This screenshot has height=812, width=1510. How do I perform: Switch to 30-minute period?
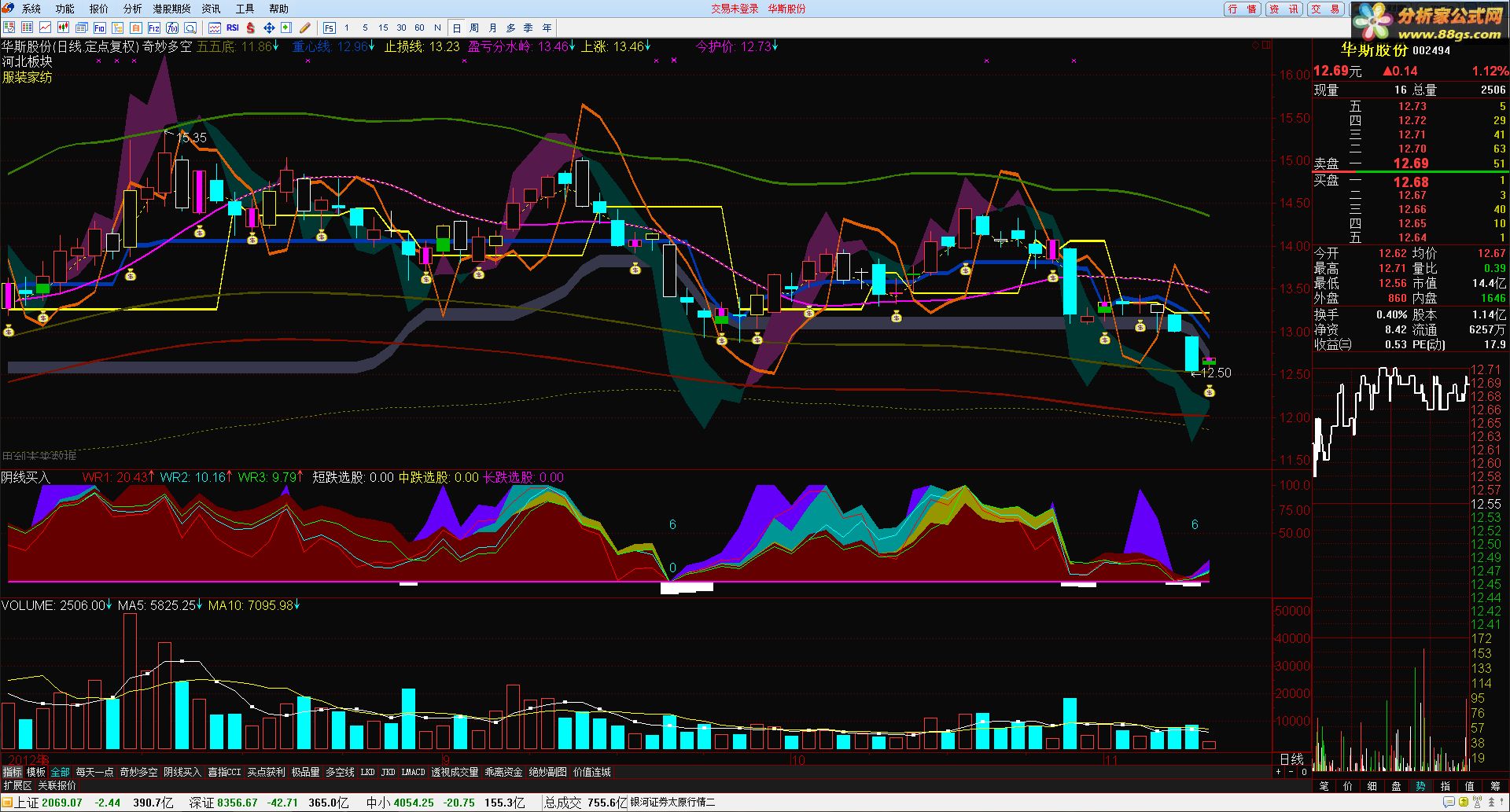pos(401,28)
